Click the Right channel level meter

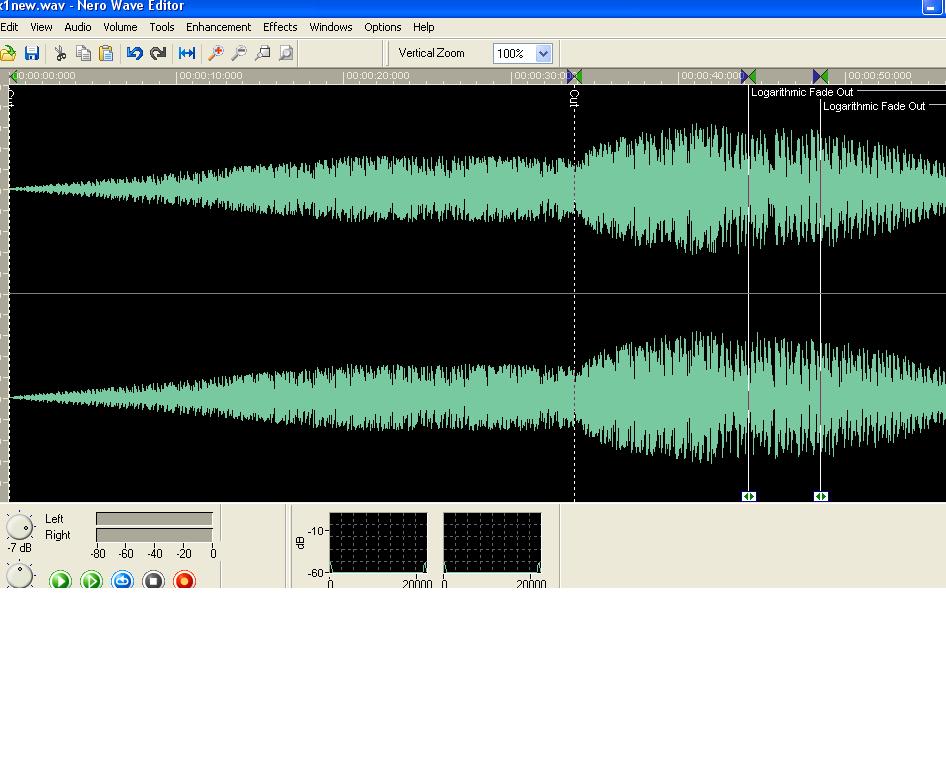point(154,535)
